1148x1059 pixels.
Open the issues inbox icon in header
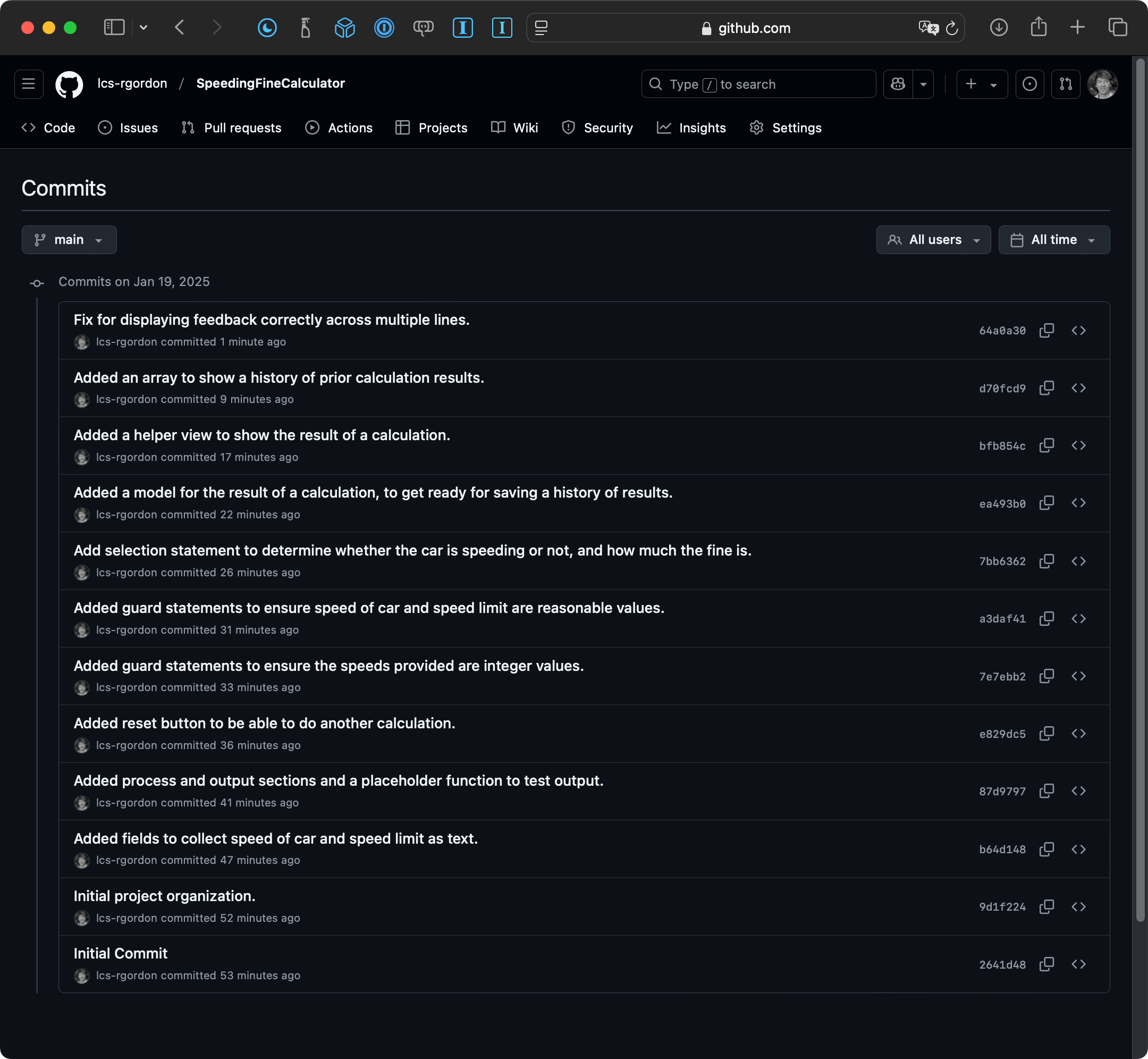tap(1029, 84)
